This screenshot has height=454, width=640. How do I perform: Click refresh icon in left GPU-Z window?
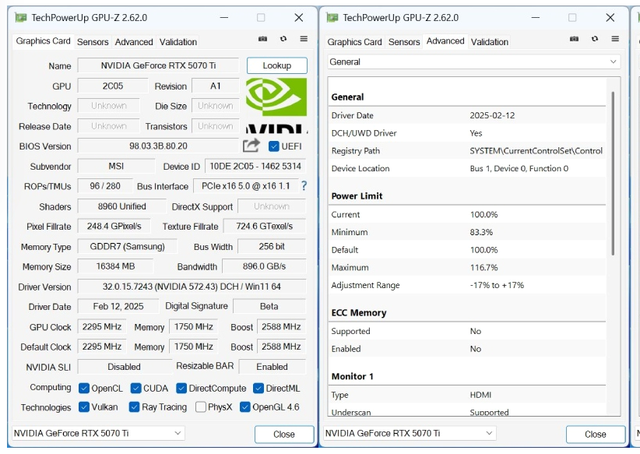coord(283,39)
